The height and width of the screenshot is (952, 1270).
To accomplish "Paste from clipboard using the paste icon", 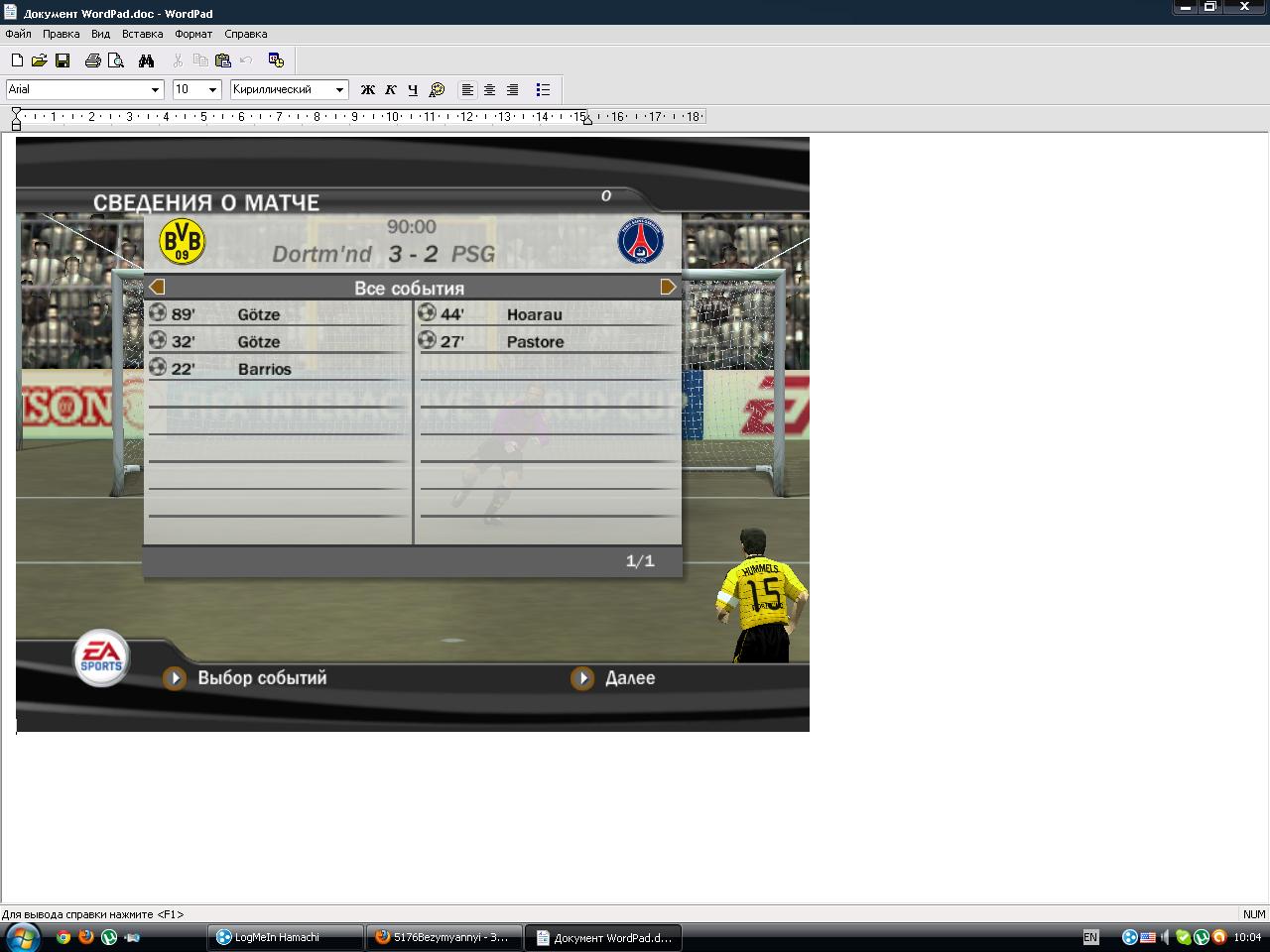I will pyautogui.click(x=223, y=60).
